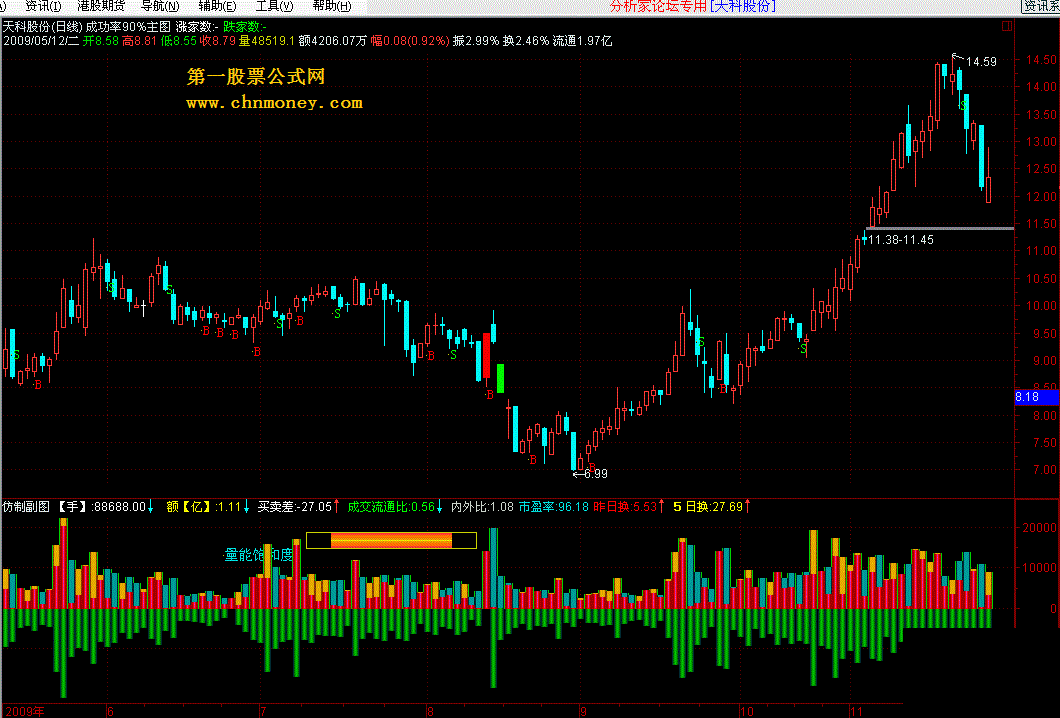Click the low price 低8.55
Image resolution: width=1060 pixels, height=718 pixels.
[178, 41]
